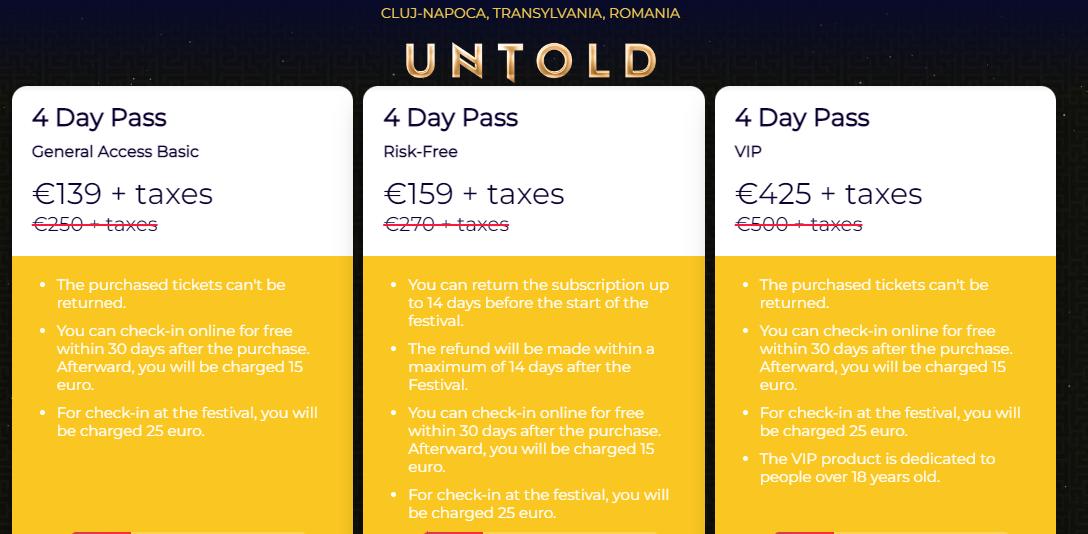This screenshot has width=1088, height=534.
Task: Click the General Access Basic subtitle
Action: [x=115, y=152]
